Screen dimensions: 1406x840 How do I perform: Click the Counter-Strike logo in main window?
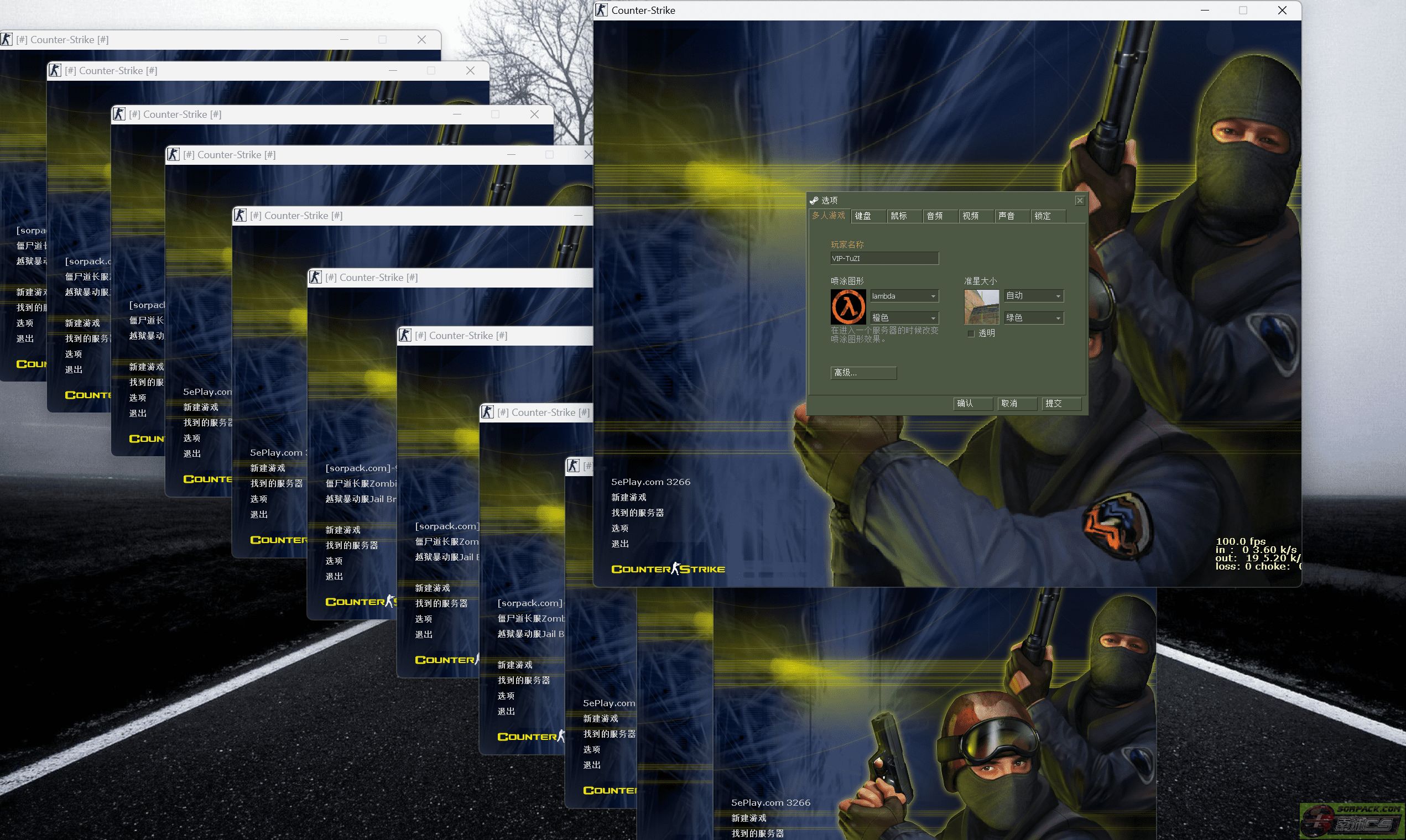(668, 569)
